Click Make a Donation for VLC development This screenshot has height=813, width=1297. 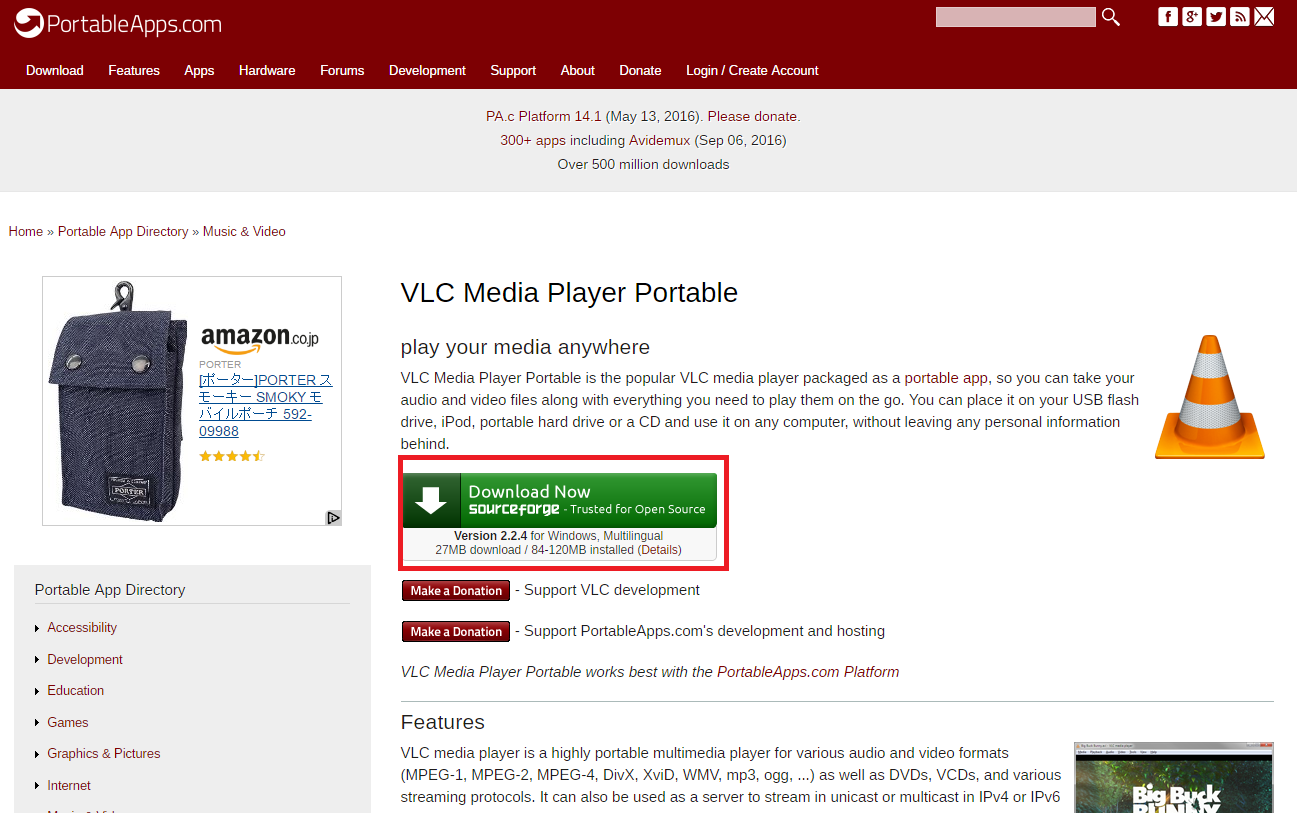[x=456, y=590]
